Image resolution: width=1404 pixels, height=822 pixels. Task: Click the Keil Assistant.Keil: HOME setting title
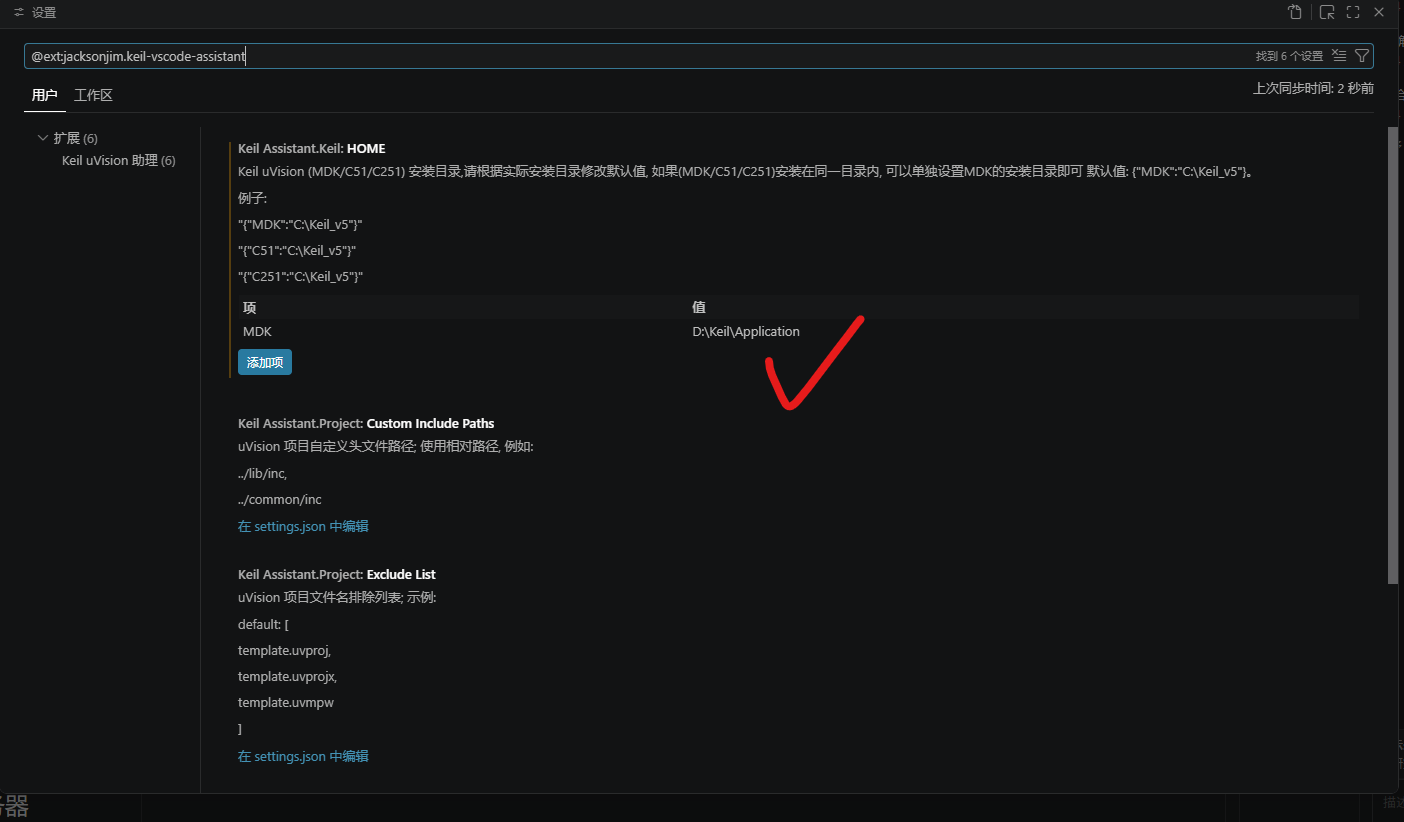pos(312,148)
